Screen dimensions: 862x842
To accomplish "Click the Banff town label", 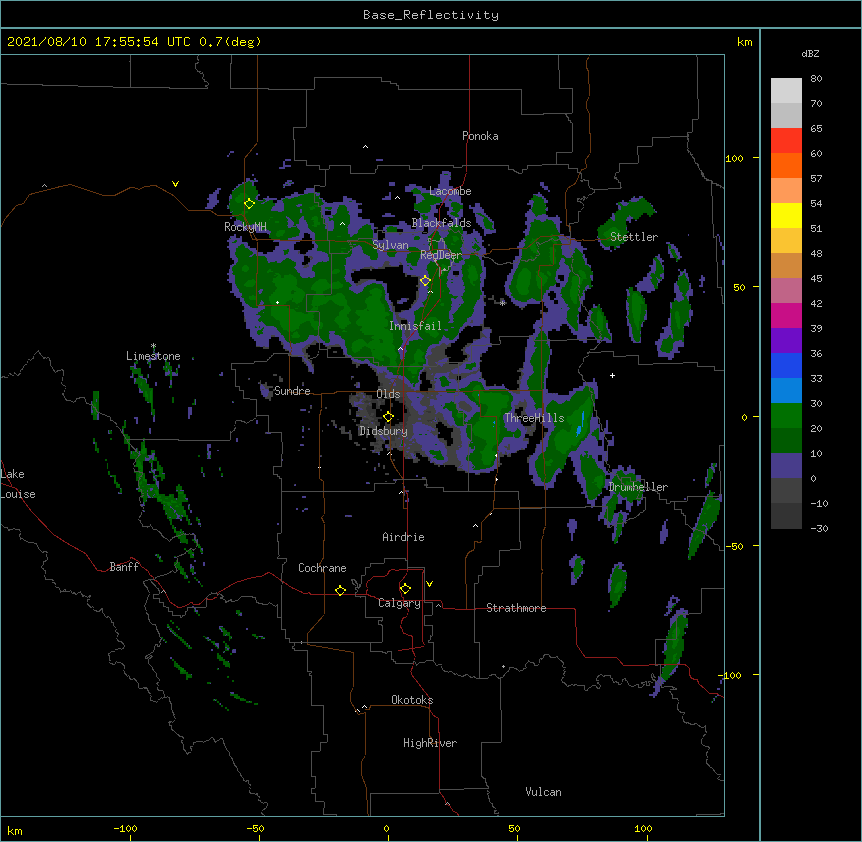I will coord(124,567).
